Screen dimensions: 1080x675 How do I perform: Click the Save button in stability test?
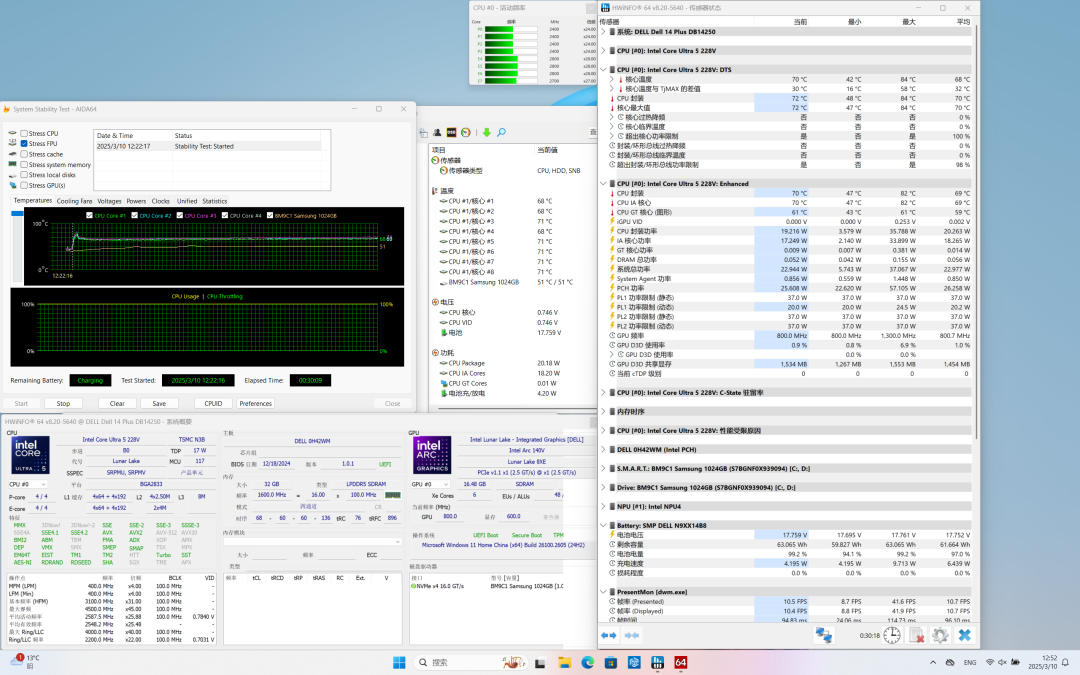coord(159,404)
